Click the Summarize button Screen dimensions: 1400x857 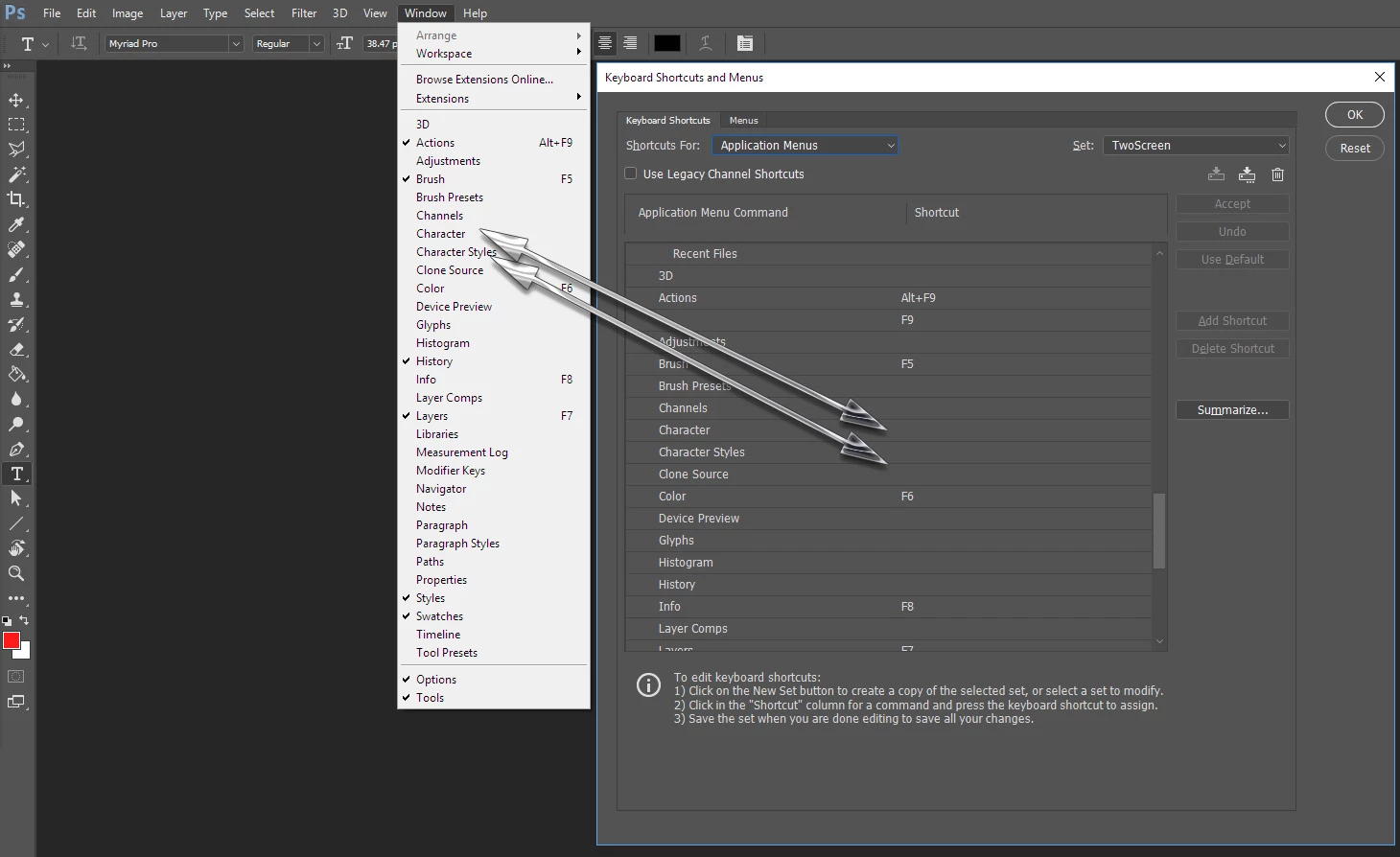click(1232, 410)
